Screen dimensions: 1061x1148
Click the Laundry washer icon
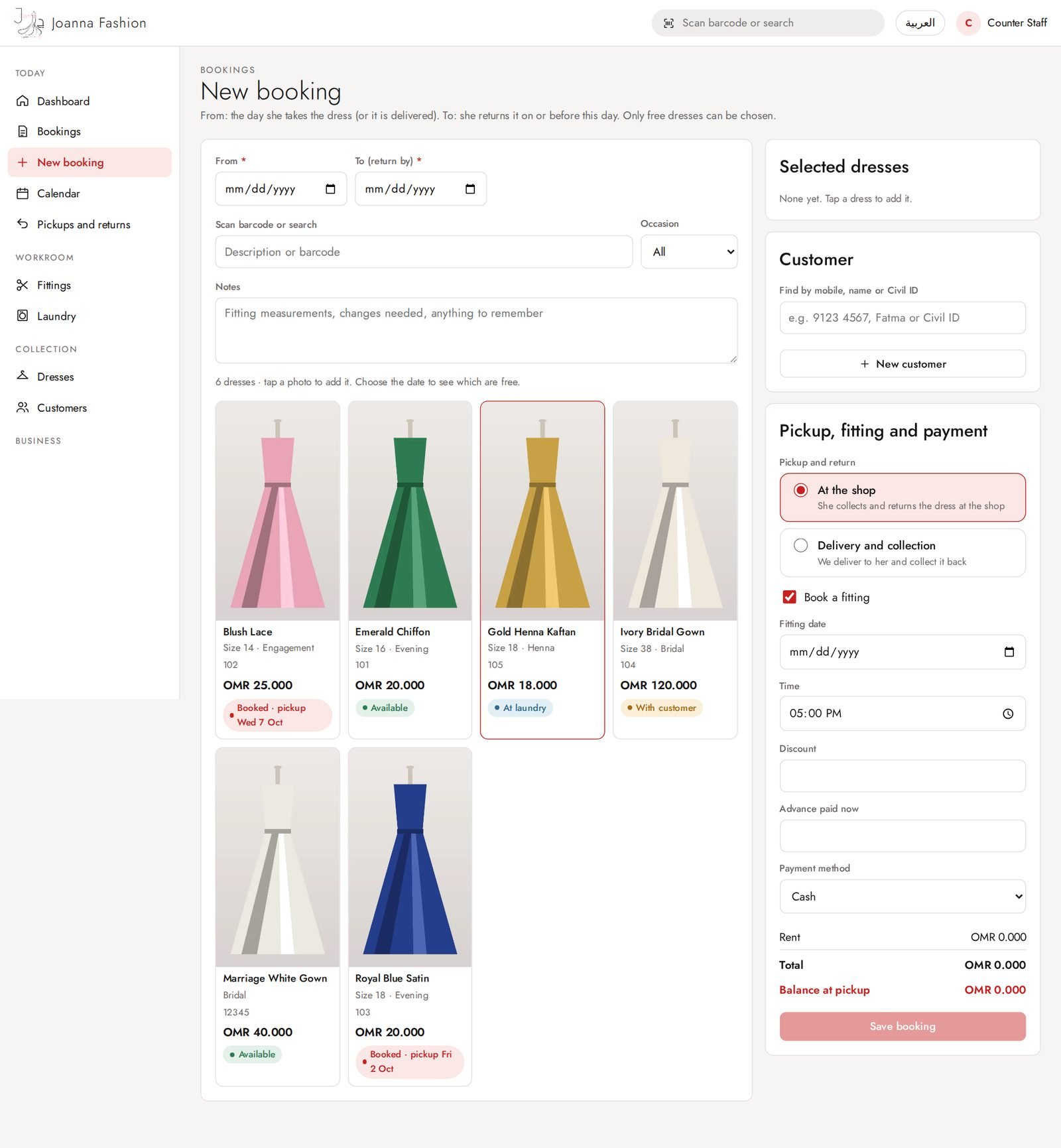point(23,316)
